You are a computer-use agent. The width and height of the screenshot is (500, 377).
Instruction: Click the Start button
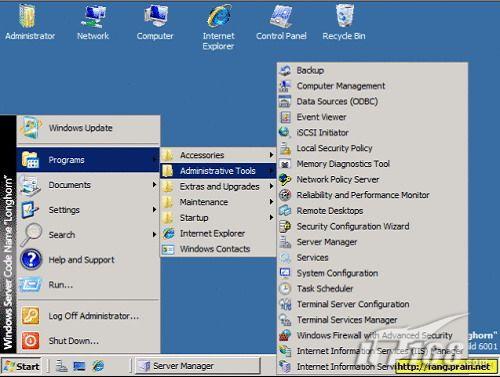tap(22, 366)
